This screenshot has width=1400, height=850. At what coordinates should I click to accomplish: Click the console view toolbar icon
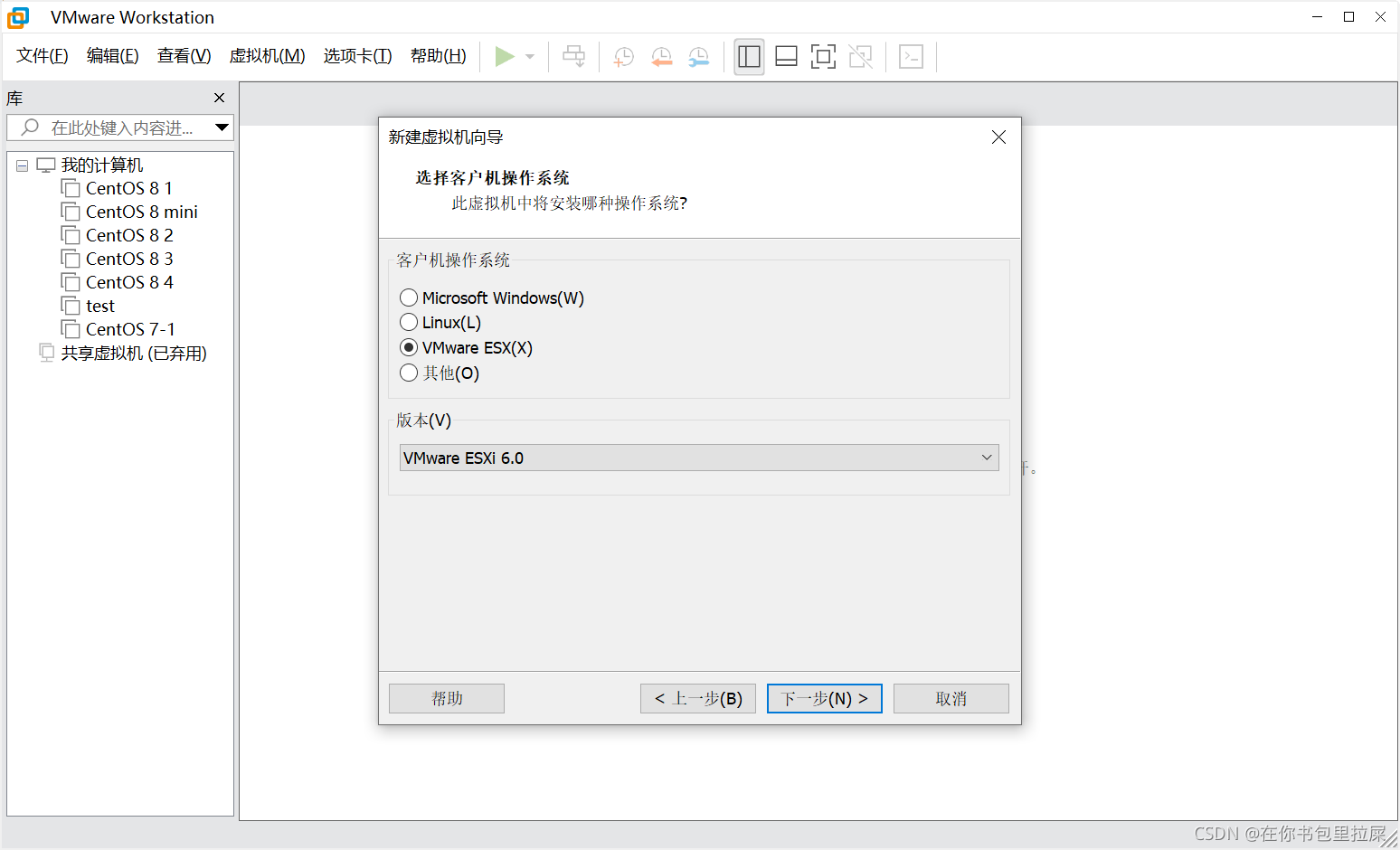coord(911,56)
